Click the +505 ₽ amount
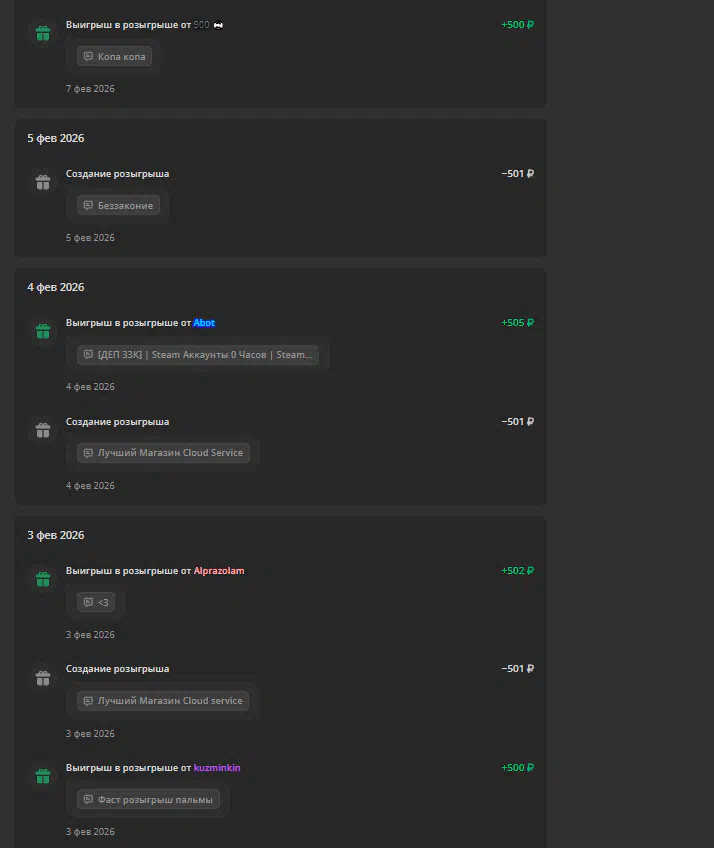This screenshot has width=714, height=848. click(517, 323)
